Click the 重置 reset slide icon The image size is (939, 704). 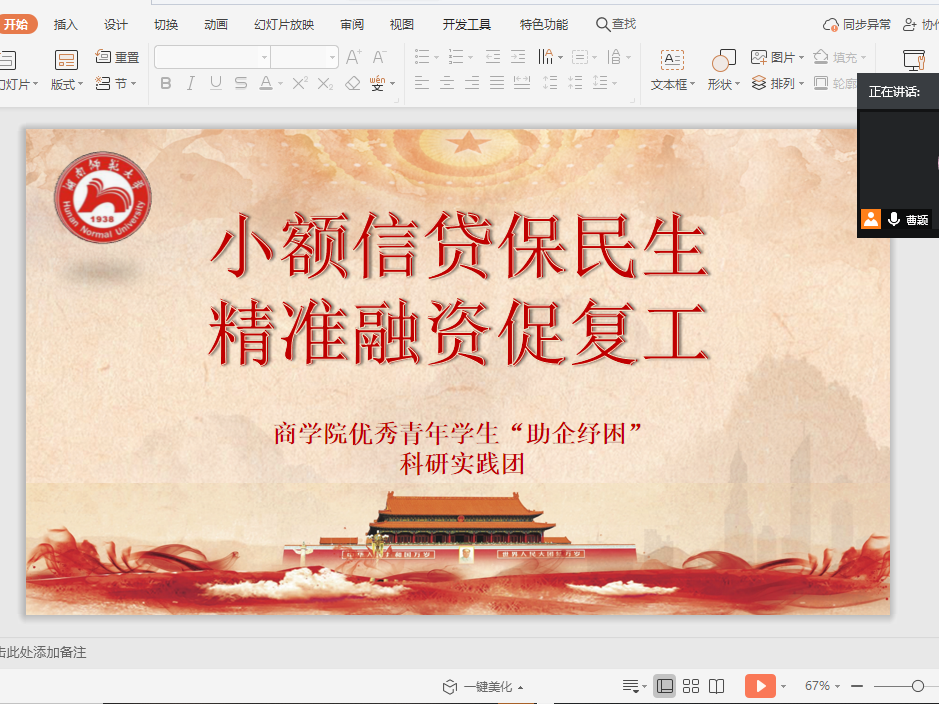tap(117, 57)
